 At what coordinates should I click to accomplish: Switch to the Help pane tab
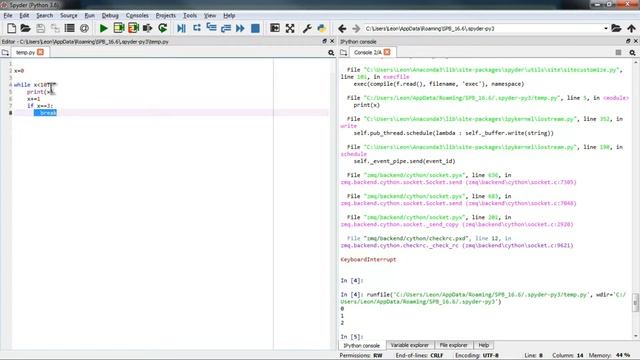point(484,345)
